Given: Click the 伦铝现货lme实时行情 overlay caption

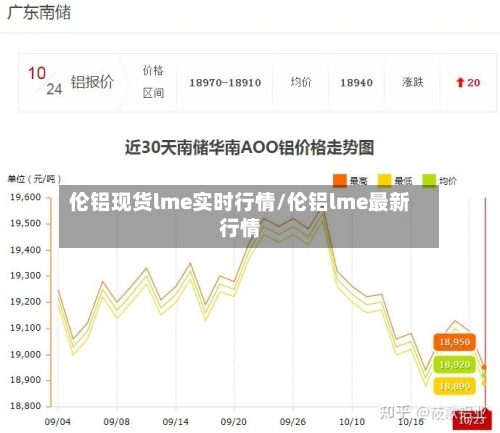Looking at the screenshot, I should pos(239,215).
